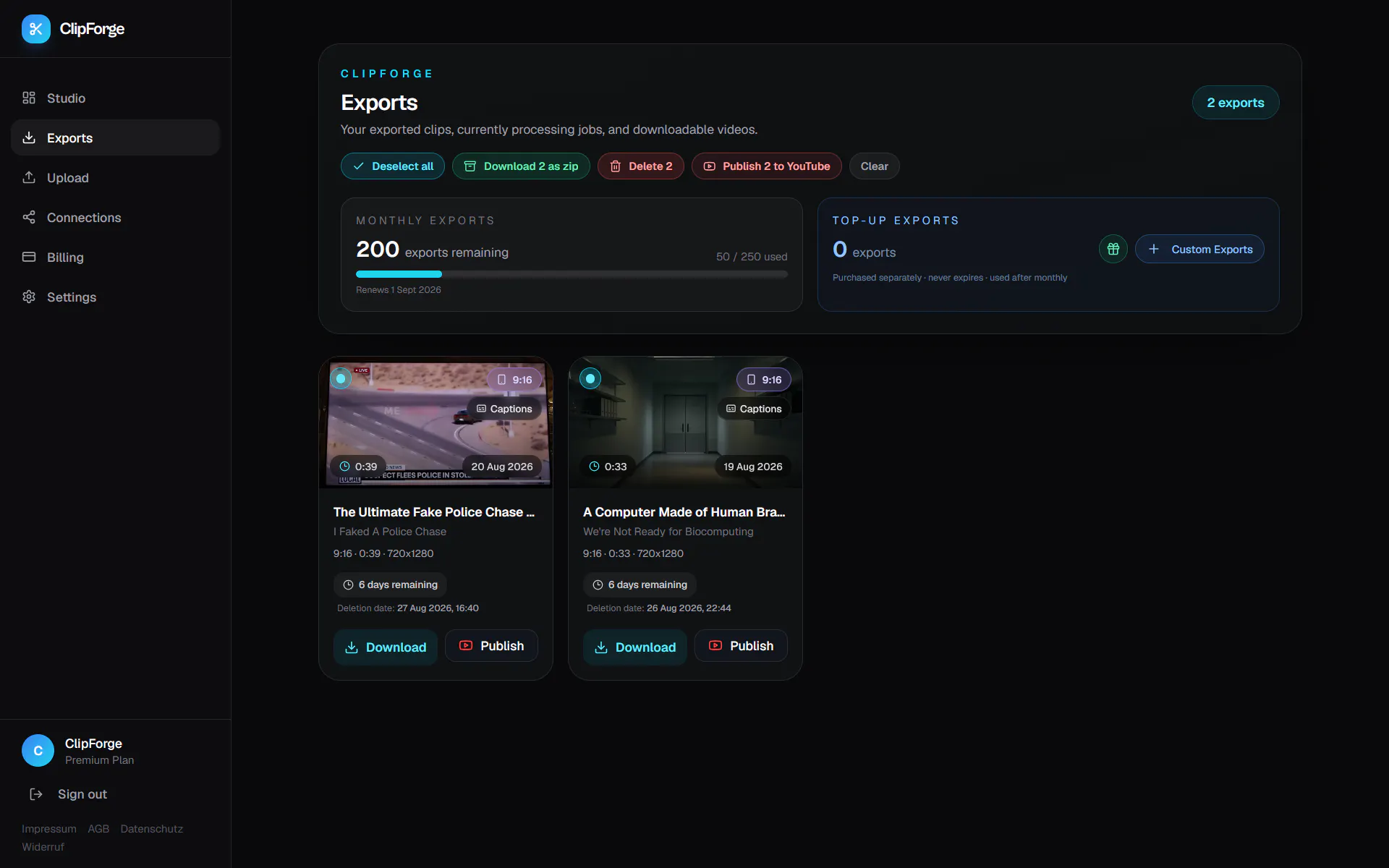Click the 'Premium Plan' label
The width and height of the screenshot is (1389, 868).
click(x=99, y=760)
